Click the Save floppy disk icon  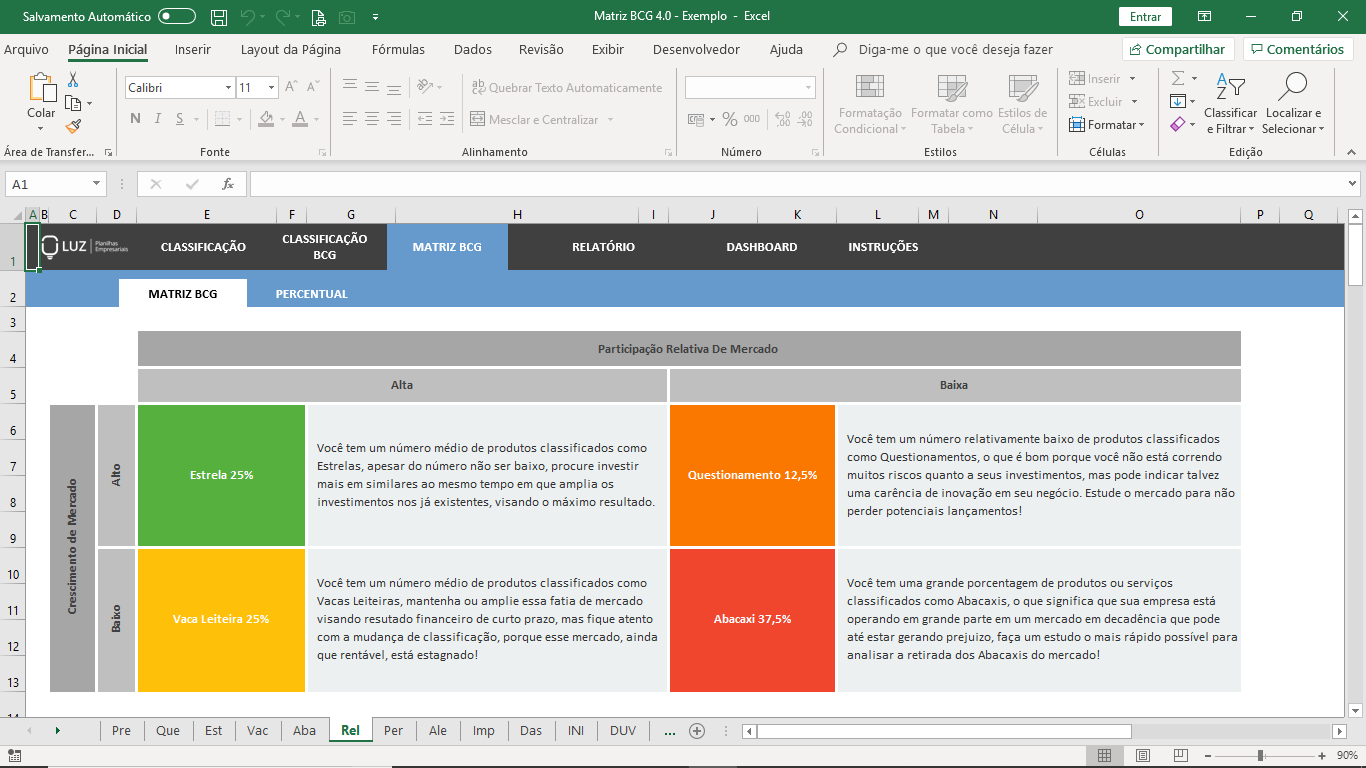tap(219, 17)
